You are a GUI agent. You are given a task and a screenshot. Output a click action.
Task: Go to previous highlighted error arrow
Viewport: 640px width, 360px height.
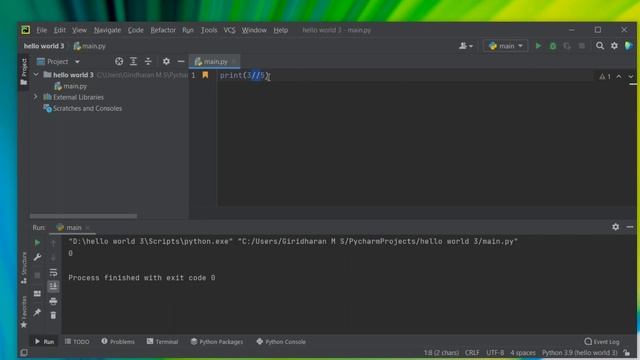click(x=619, y=76)
